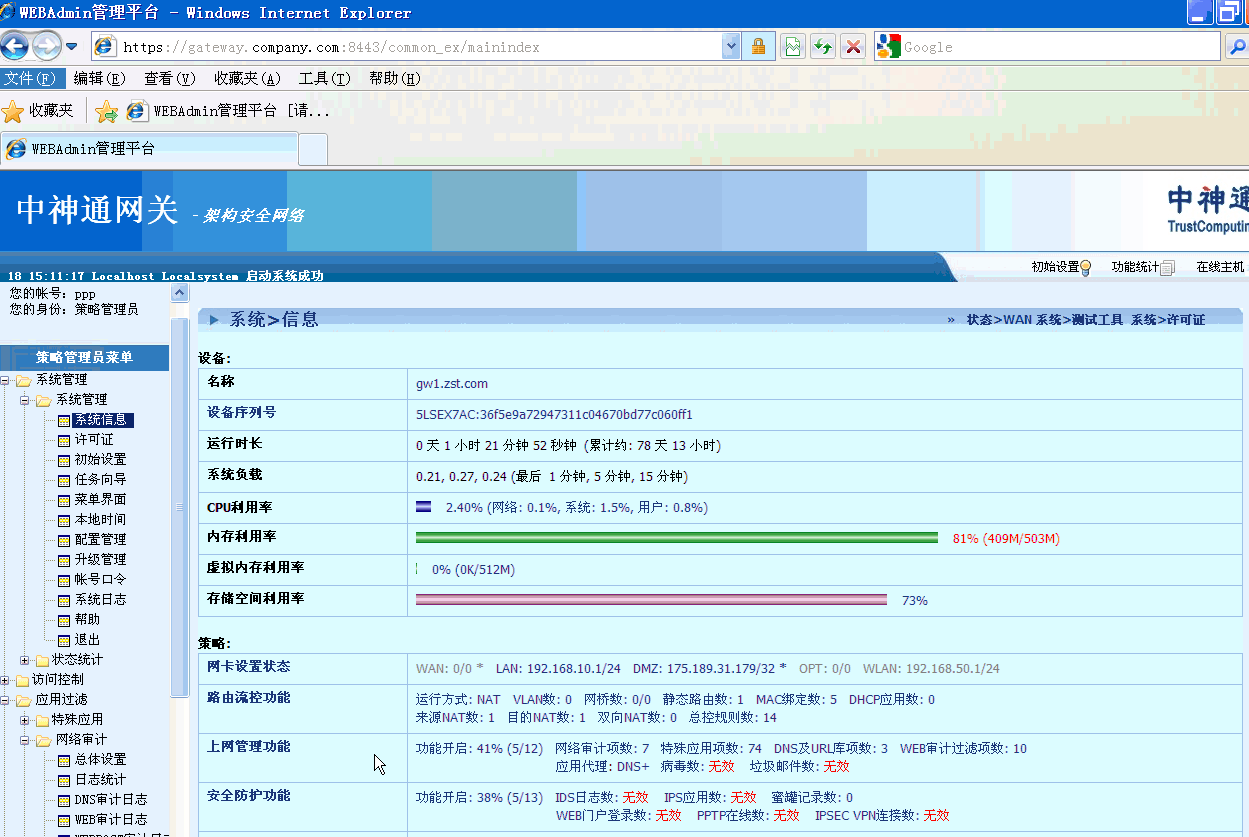1249x837 pixels.
Task: Expand the 访问控制 tree node
Action: pos(6,680)
